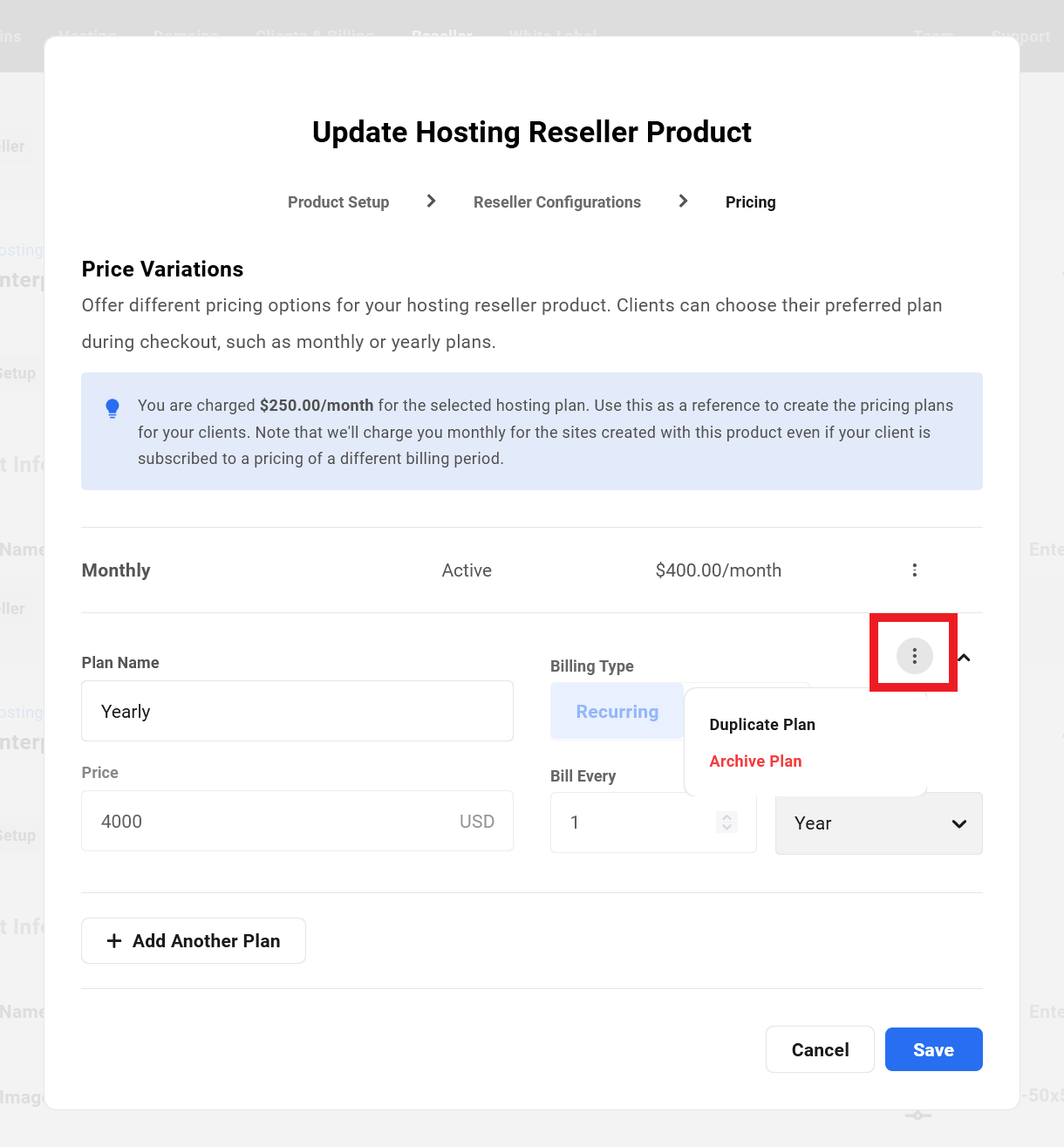This screenshot has width=1064, height=1147.
Task: Click the $400.00/month price text
Action: 719,570
